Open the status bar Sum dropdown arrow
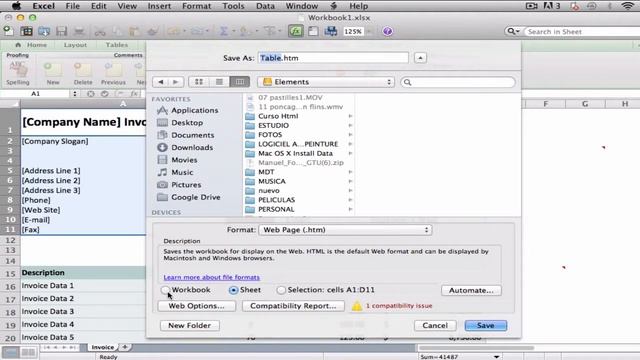 (x=496, y=357)
